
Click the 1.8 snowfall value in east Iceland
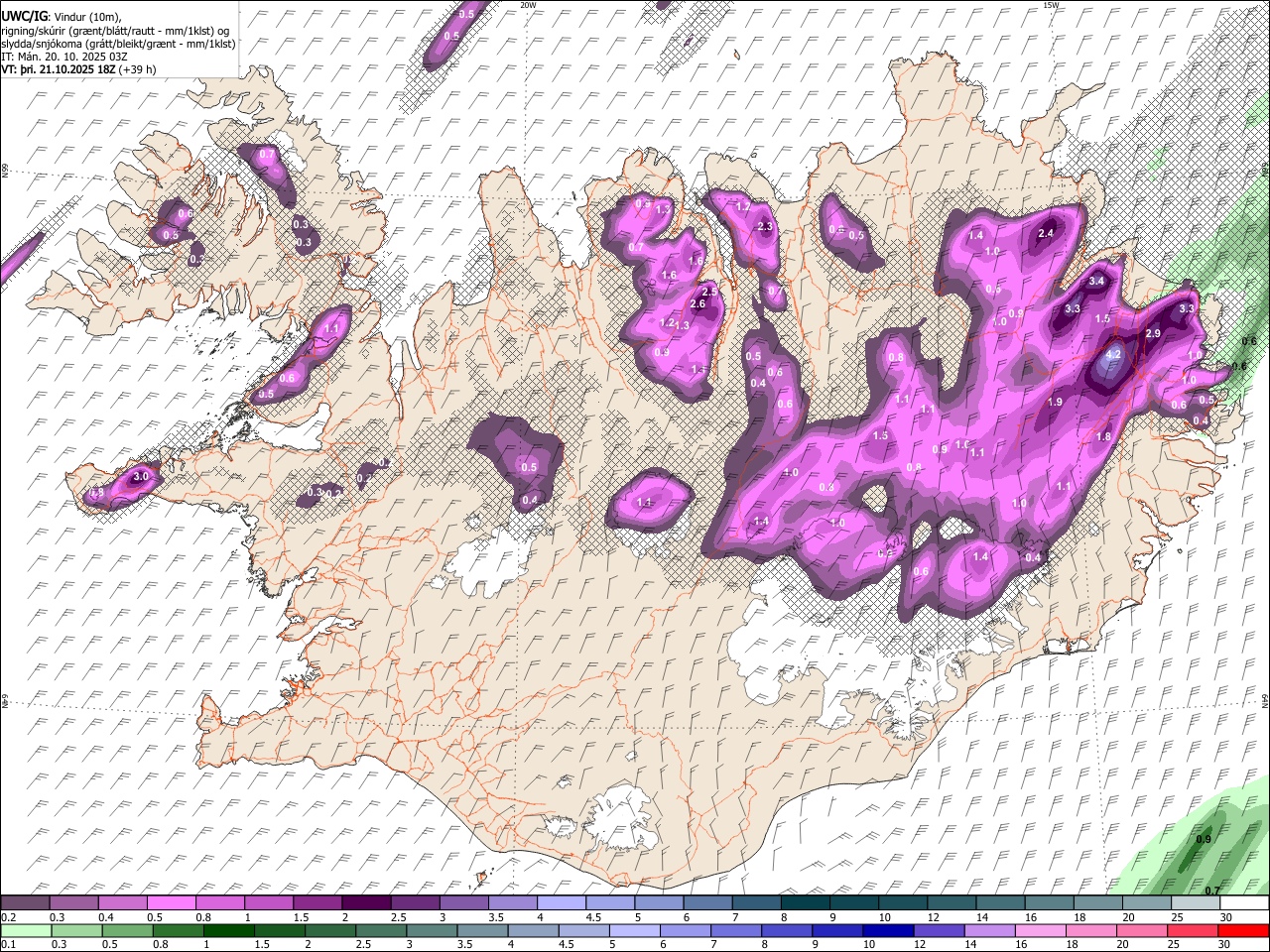[1102, 436]
